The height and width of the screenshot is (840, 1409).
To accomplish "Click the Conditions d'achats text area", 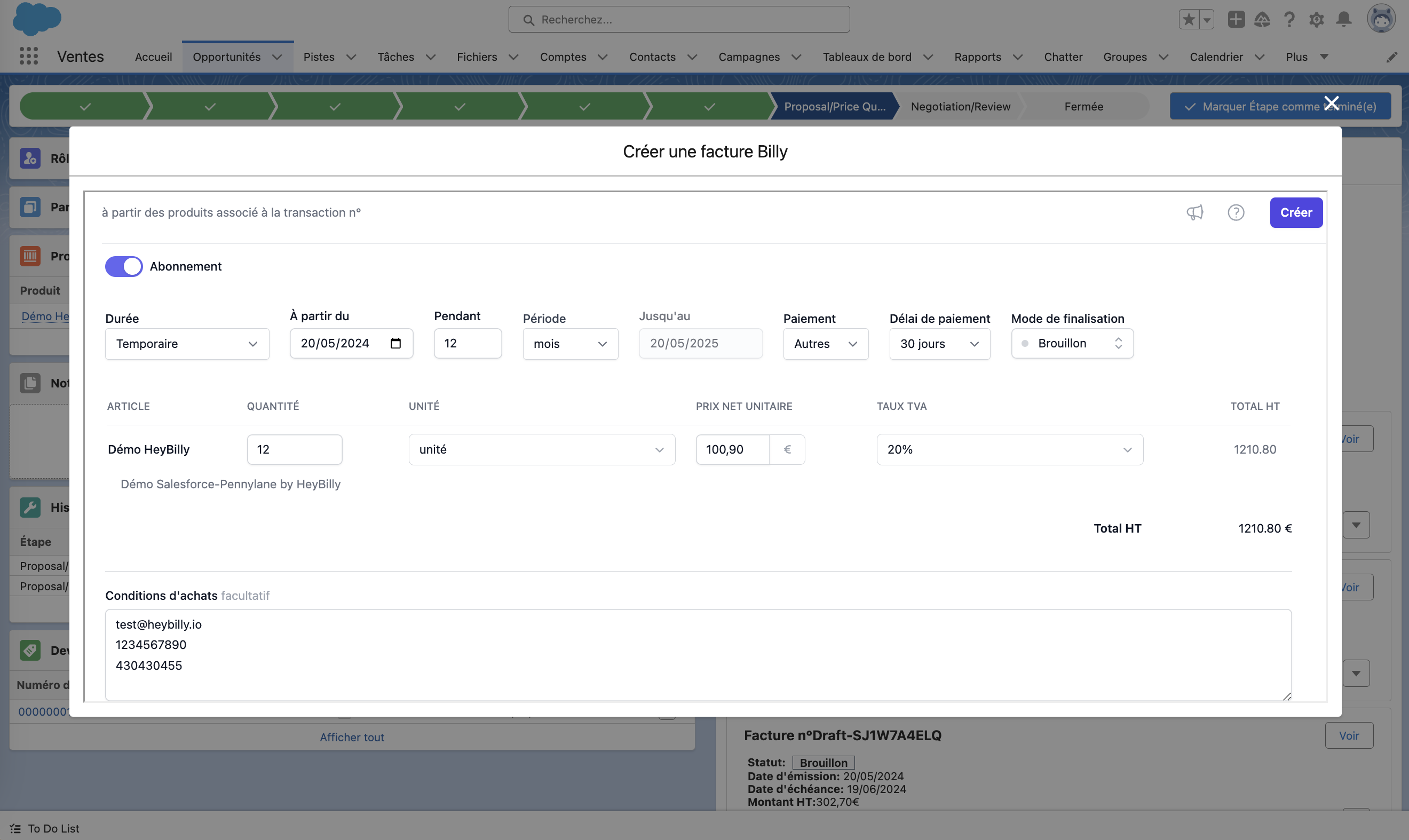I will [699, 655].
